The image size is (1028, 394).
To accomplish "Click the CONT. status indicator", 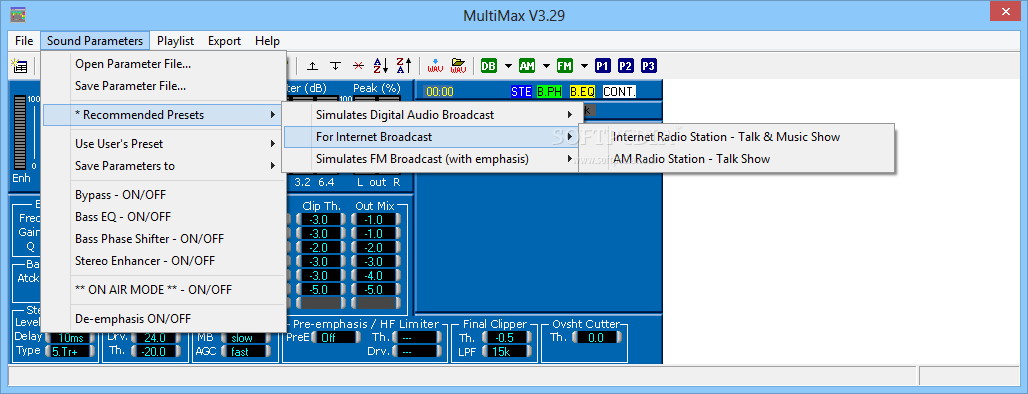I will 619,92.
